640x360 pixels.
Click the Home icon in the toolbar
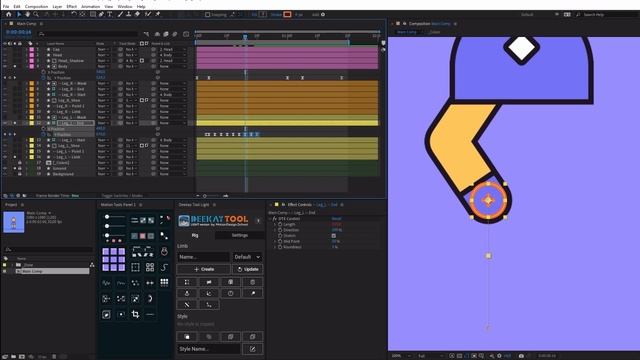tap(9, 14)
